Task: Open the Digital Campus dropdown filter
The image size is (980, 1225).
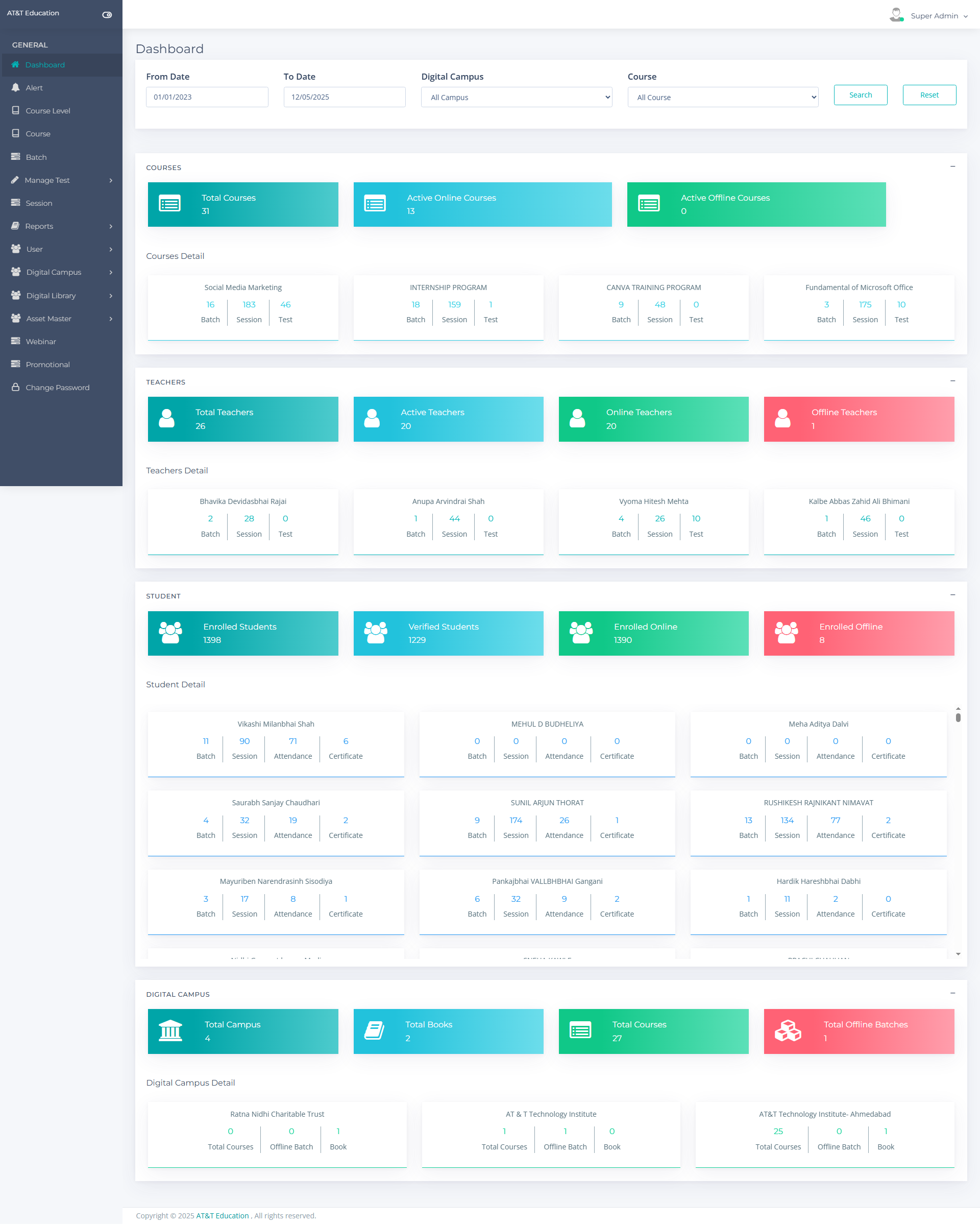Action: click(516, 97)
